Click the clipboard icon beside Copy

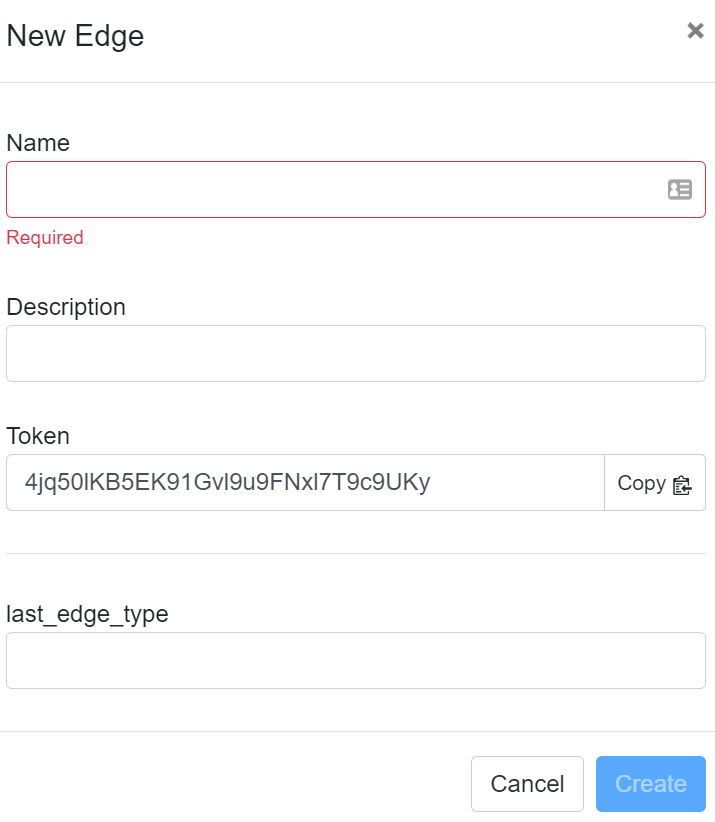(682, 484)
